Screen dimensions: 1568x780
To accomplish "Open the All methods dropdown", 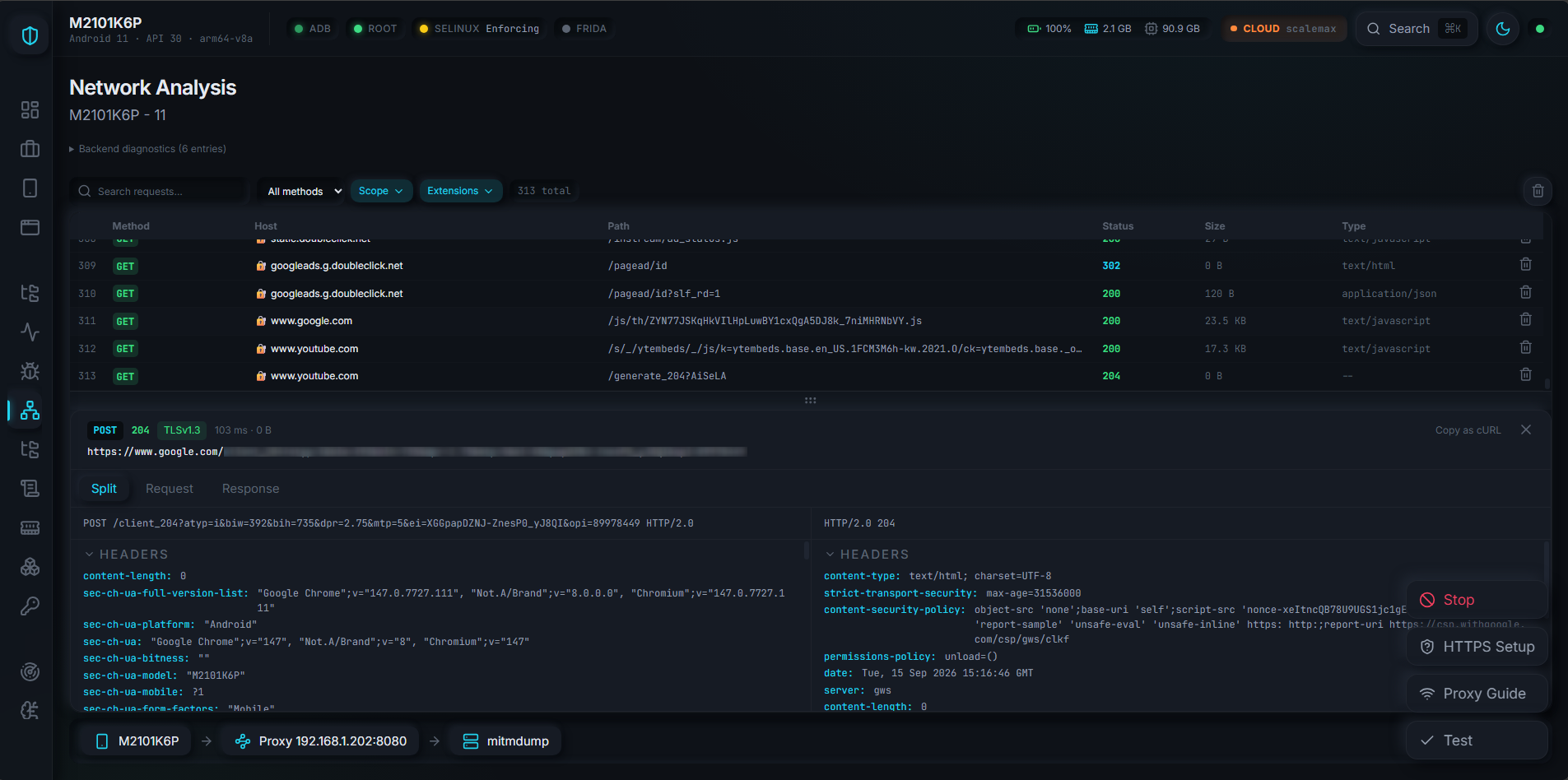I will 300,191.
